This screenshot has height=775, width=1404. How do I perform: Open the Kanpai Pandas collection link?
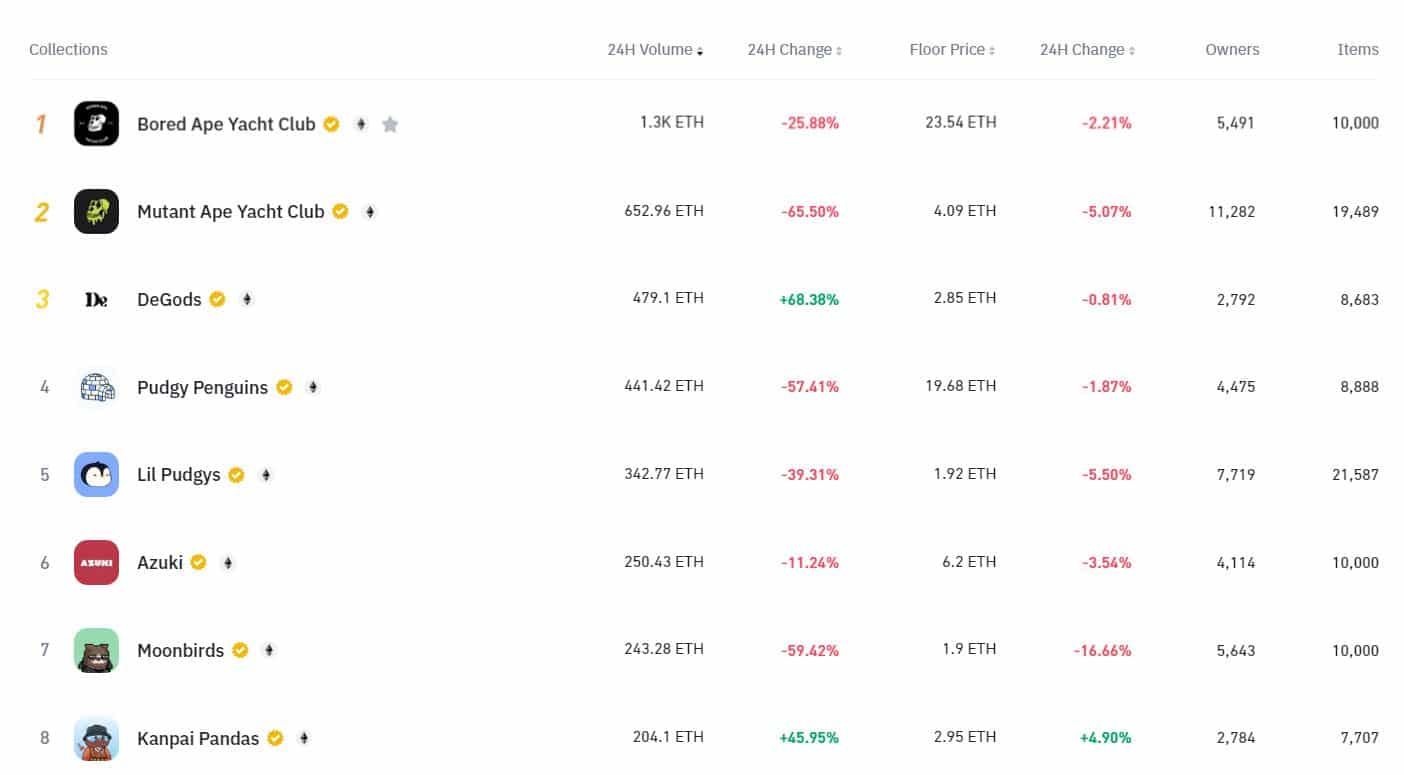198,738
